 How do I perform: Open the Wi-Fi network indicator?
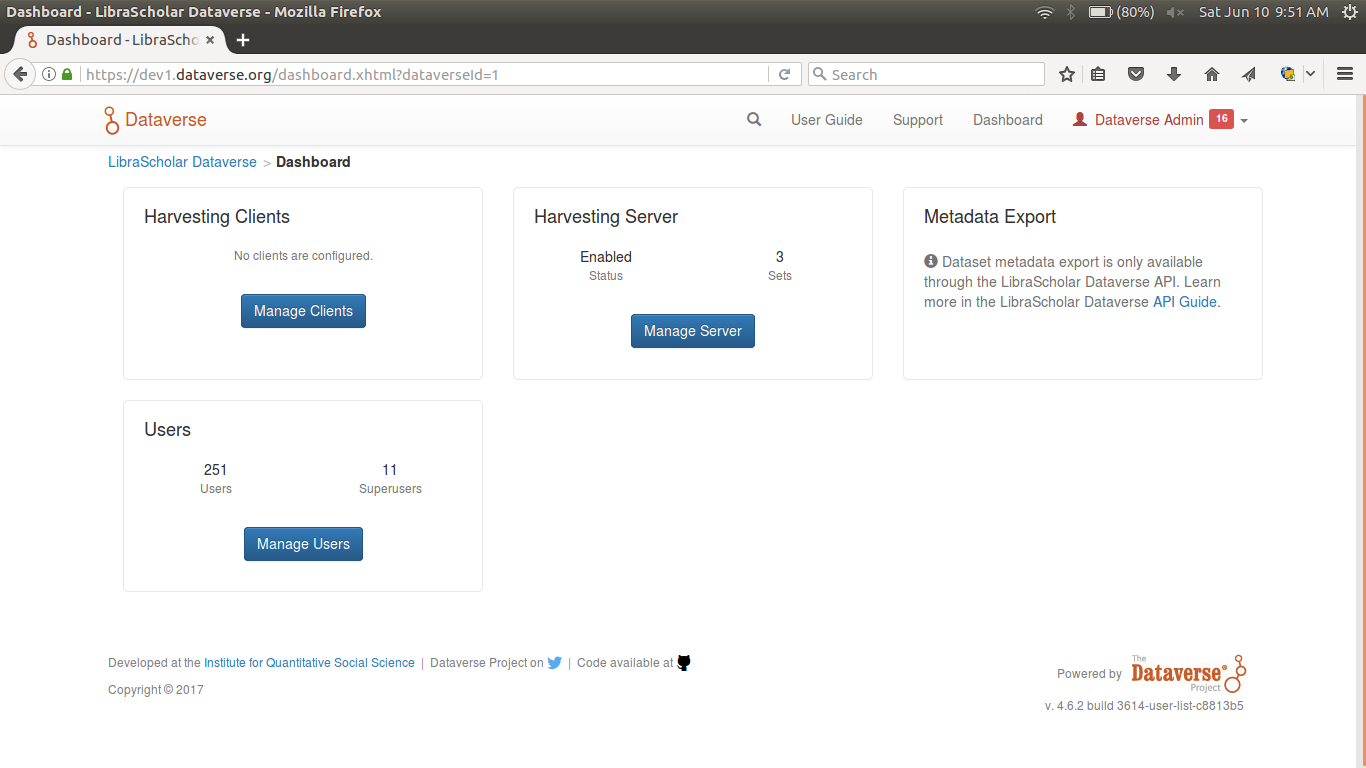[x=1045, y=12]
